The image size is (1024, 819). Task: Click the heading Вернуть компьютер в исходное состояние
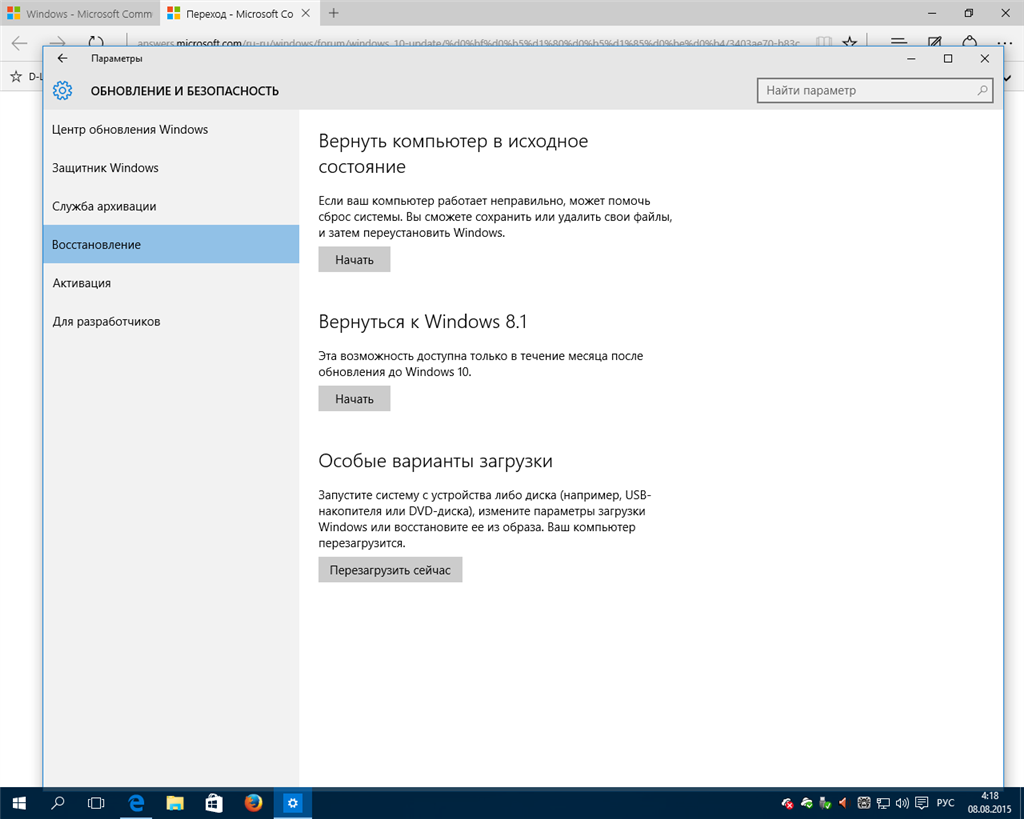point(453,153)
